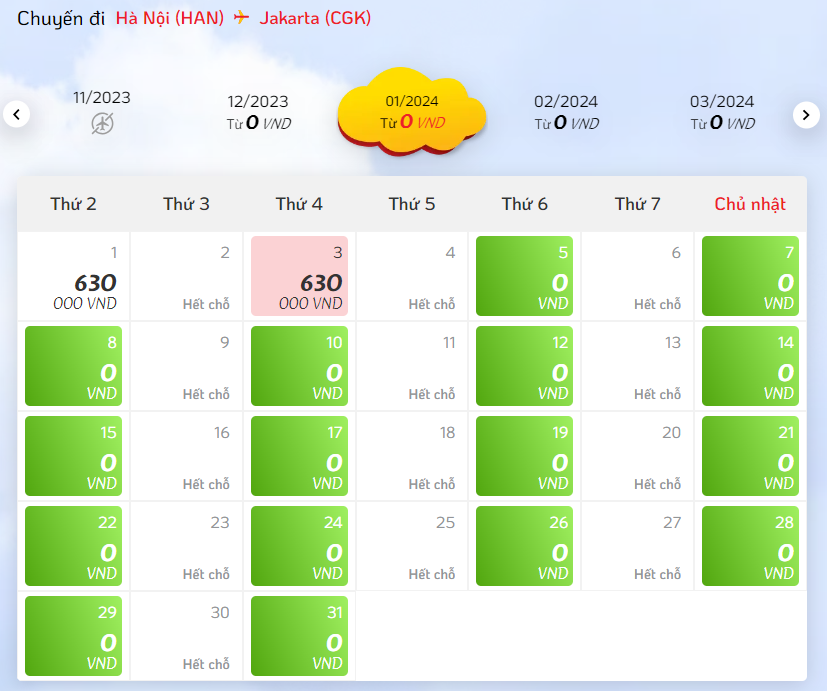The height and width of the screenshot is (691, 827).
Task: Click sold-out date 16 Hết chỗ
Action: (x=186, y=456)
